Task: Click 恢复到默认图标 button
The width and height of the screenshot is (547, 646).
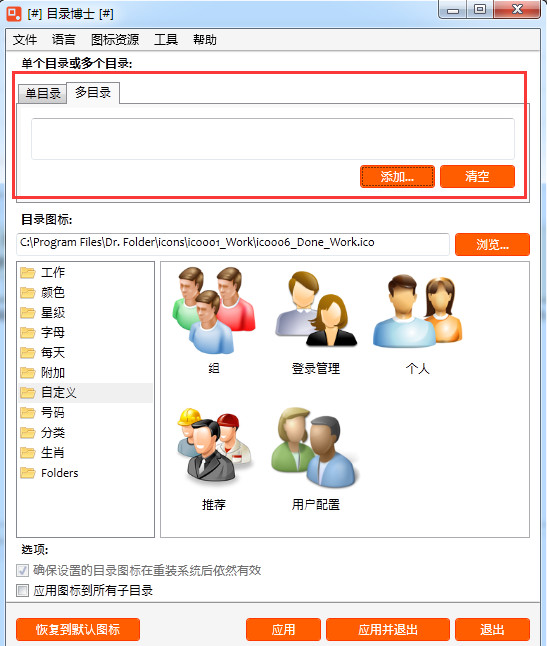Action: [x=78, y=629]
